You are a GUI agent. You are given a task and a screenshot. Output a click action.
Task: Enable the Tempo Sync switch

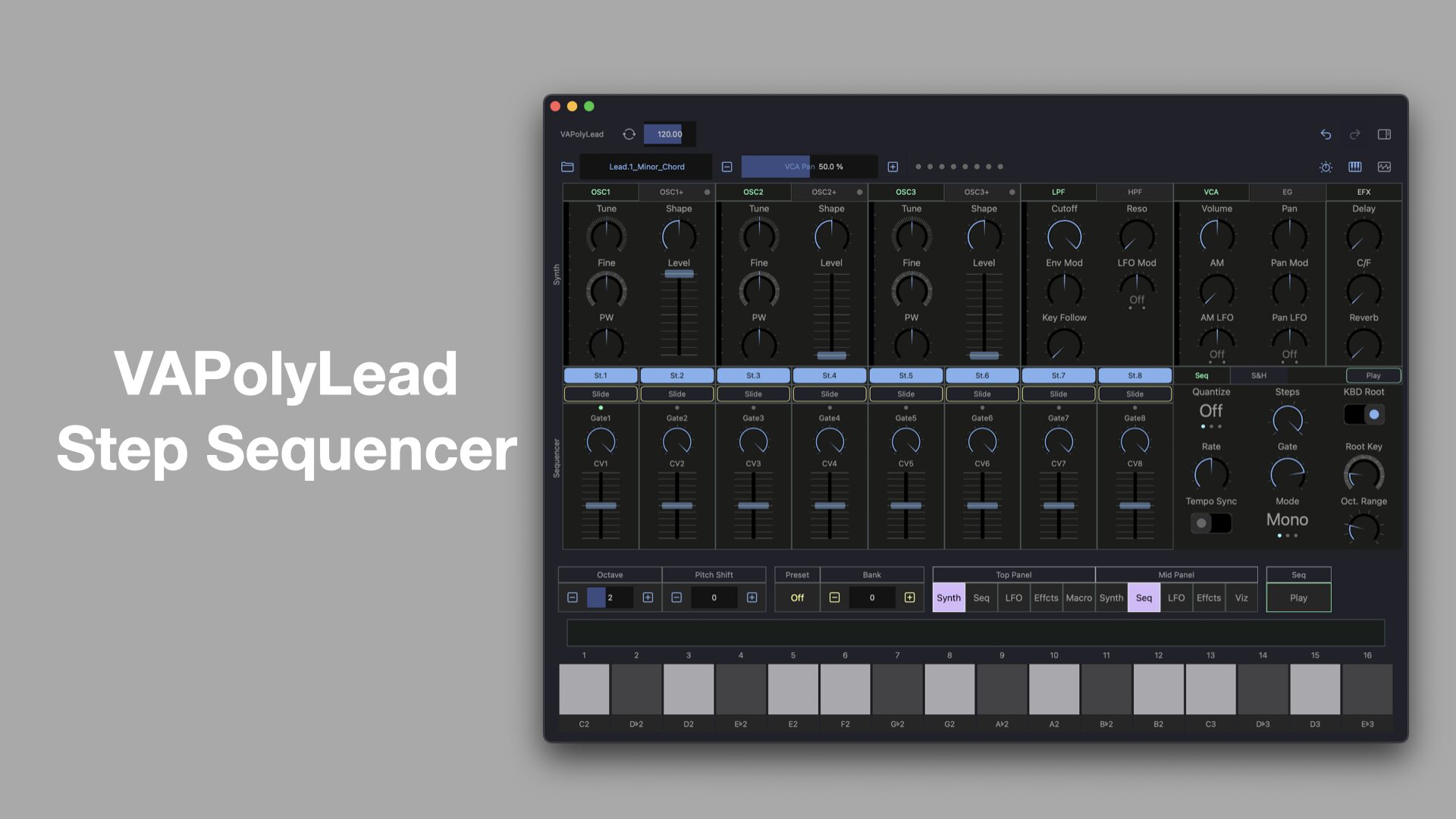[x=1210, y=523]
